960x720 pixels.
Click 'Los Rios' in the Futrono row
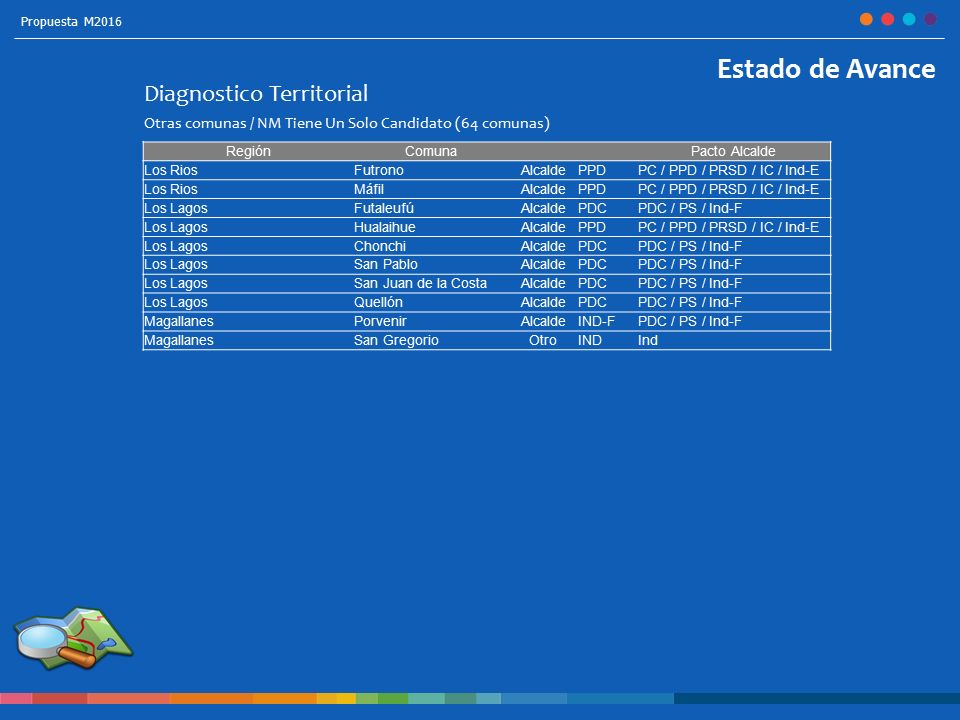point(170,170)
